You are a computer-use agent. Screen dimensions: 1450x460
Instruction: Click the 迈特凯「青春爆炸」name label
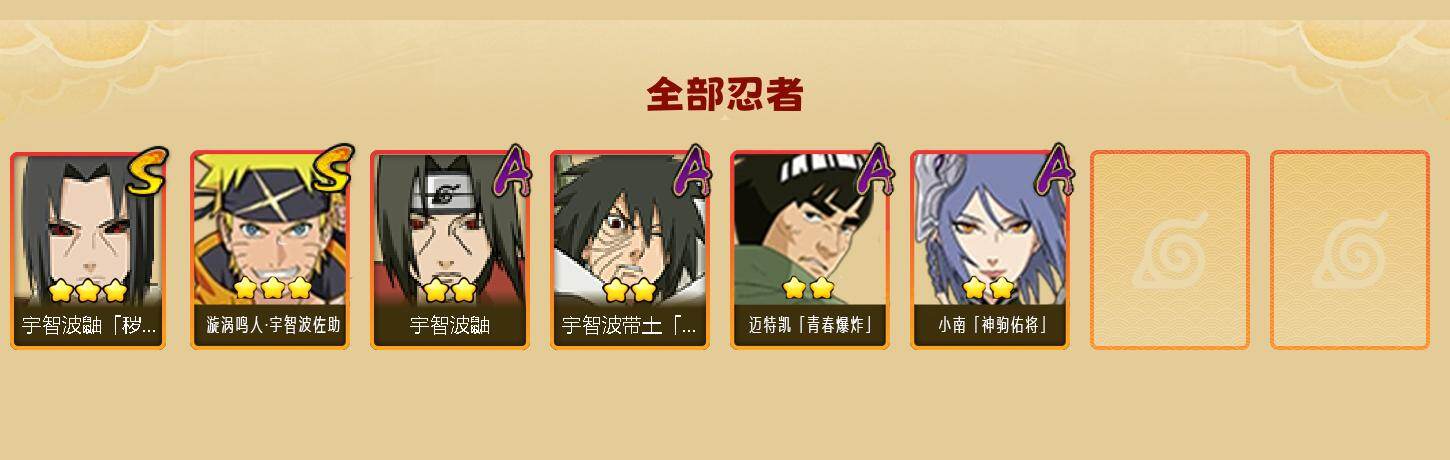pyautogui.click(x=810, y=325)
